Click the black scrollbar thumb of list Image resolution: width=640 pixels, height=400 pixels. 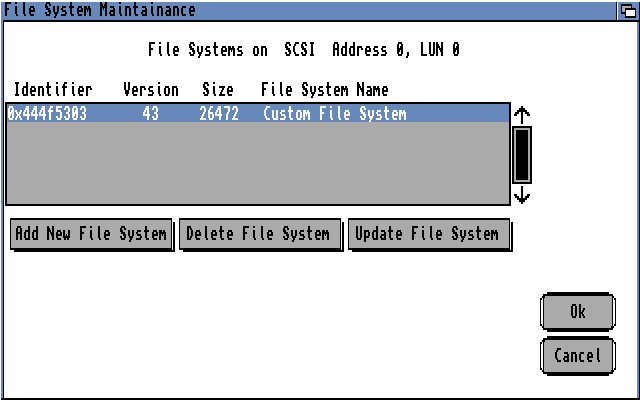pyautogui.click(x=522, y=155)
